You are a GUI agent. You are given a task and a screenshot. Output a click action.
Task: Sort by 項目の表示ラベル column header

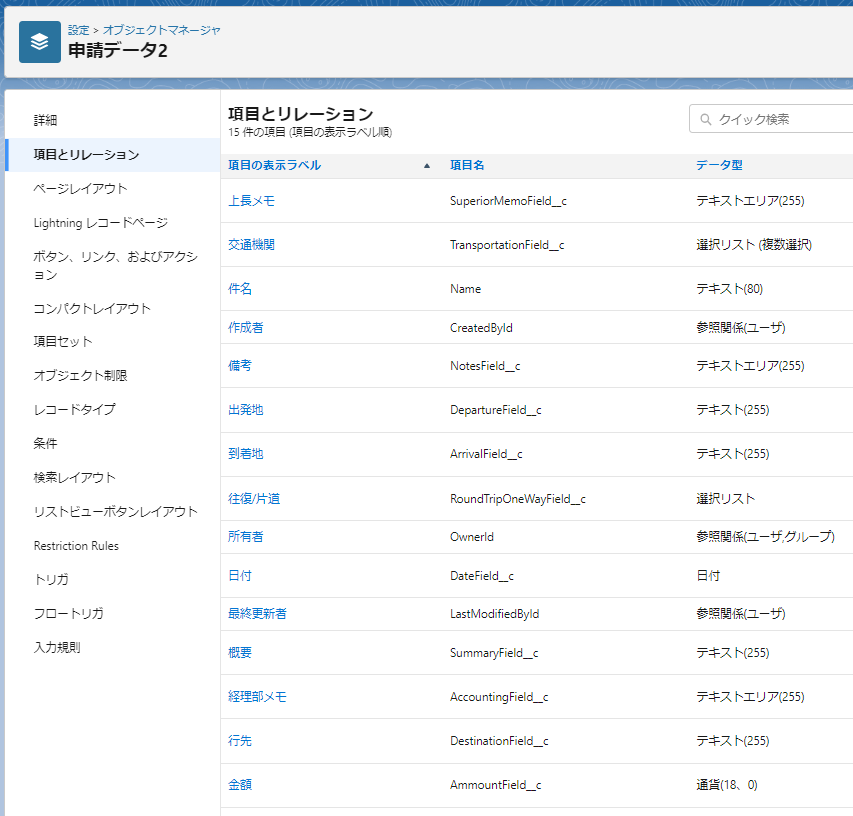tap(274, 165)
